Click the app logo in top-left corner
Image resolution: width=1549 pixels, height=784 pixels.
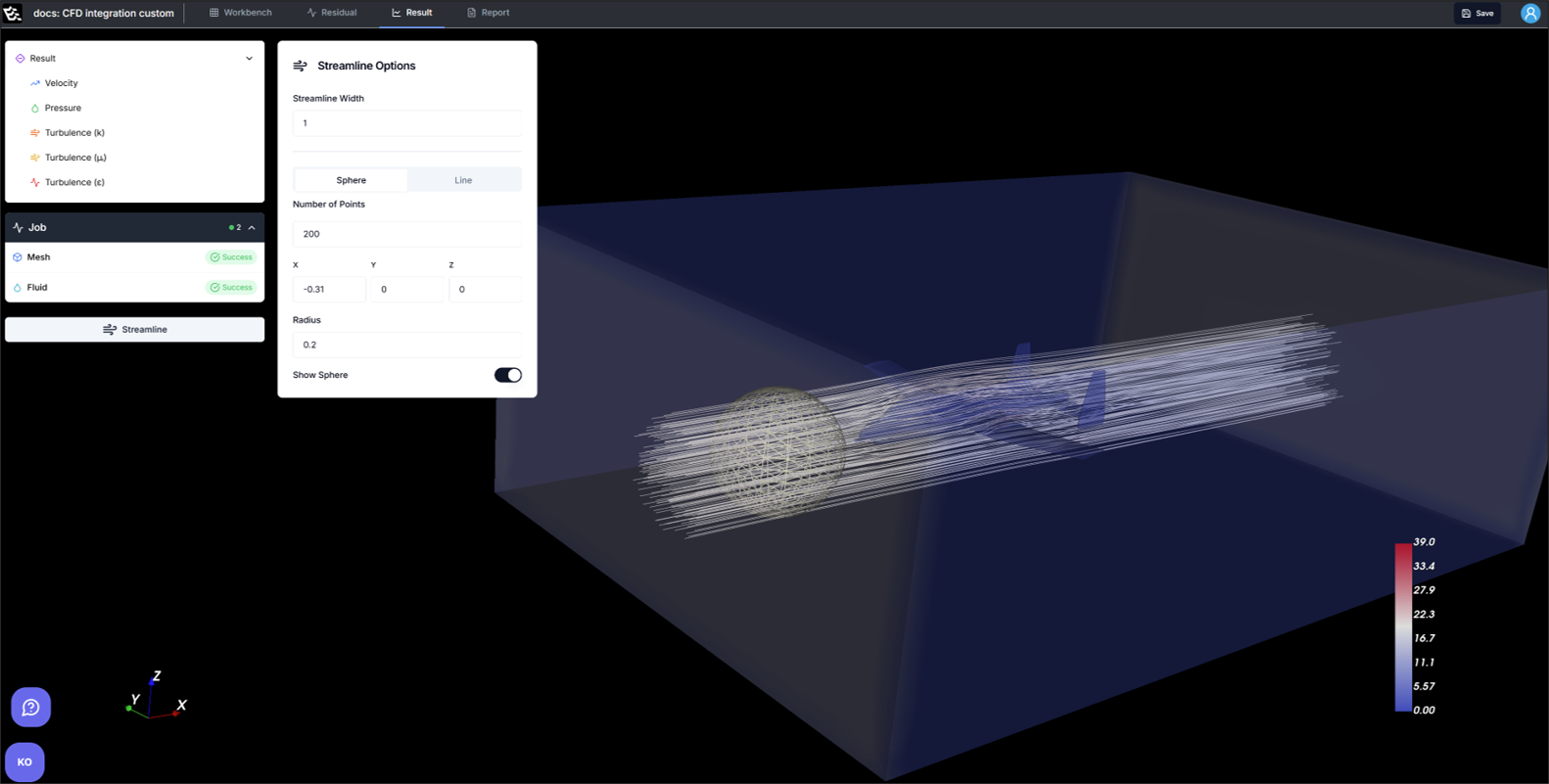(x=13, y=13)
